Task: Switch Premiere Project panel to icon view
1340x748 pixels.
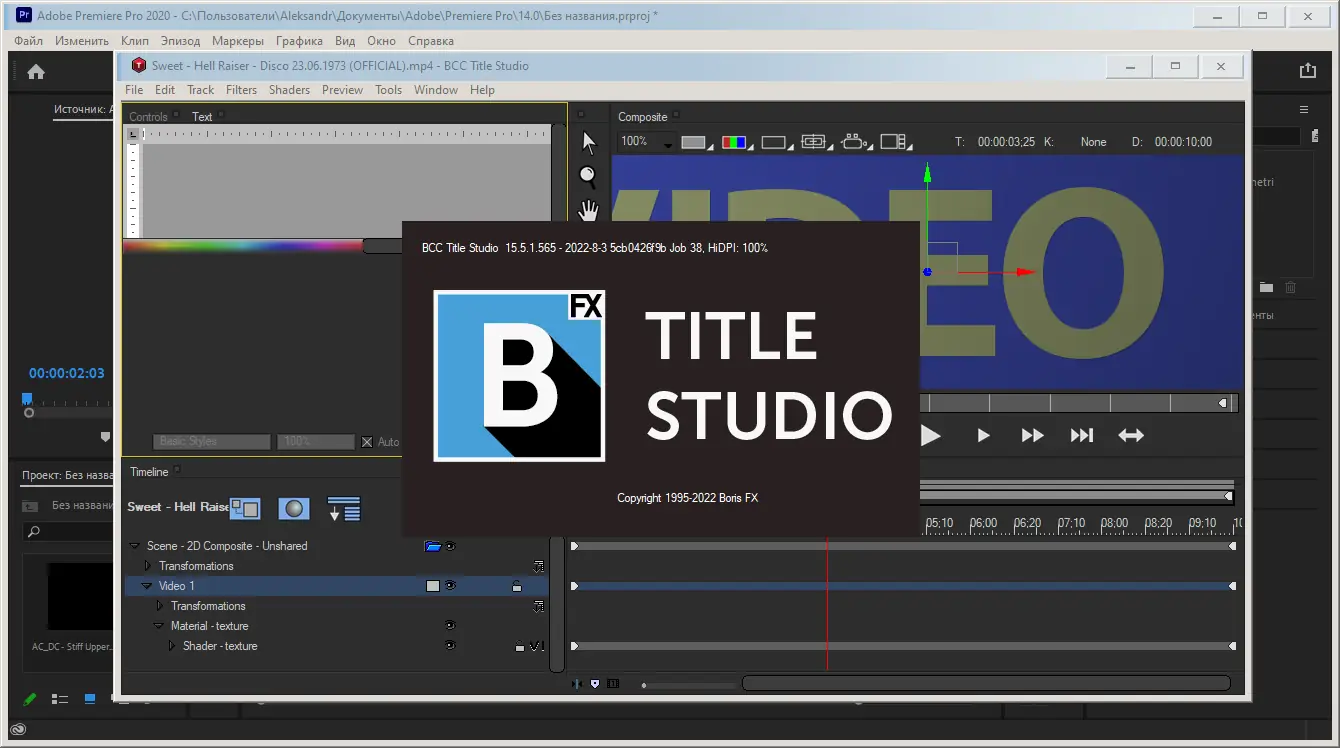Action: (x=89, y=699)
